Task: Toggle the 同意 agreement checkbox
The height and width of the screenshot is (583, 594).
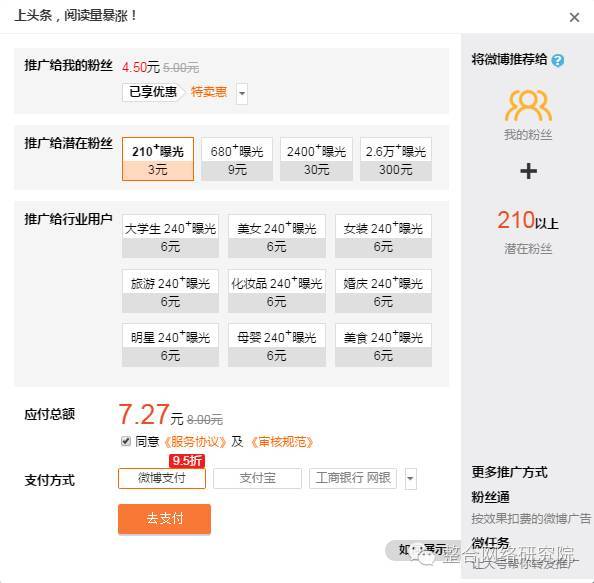Action: [x=126, y=441]
